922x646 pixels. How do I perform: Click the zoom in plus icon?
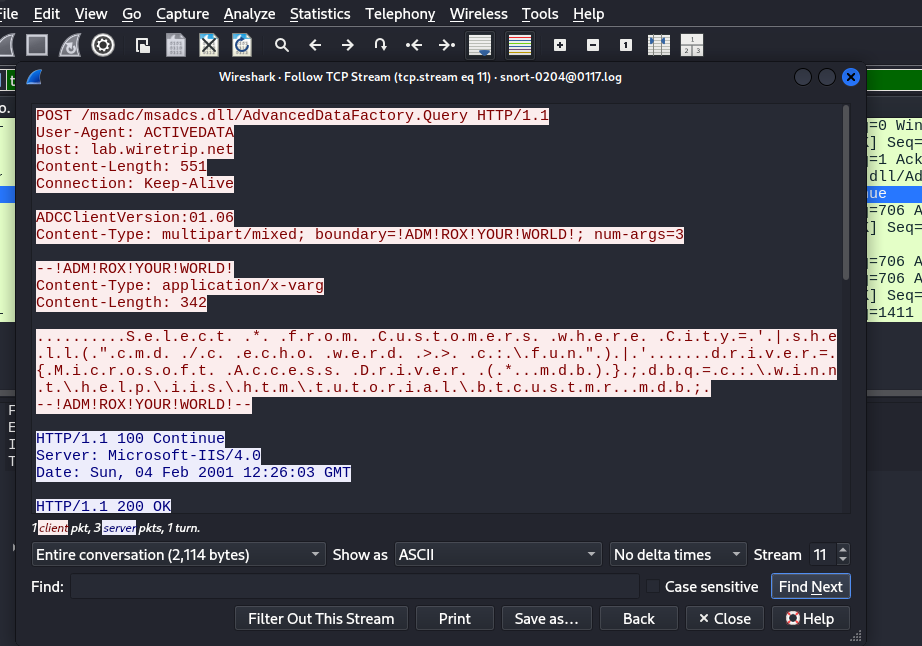click(x=560, y=45)
